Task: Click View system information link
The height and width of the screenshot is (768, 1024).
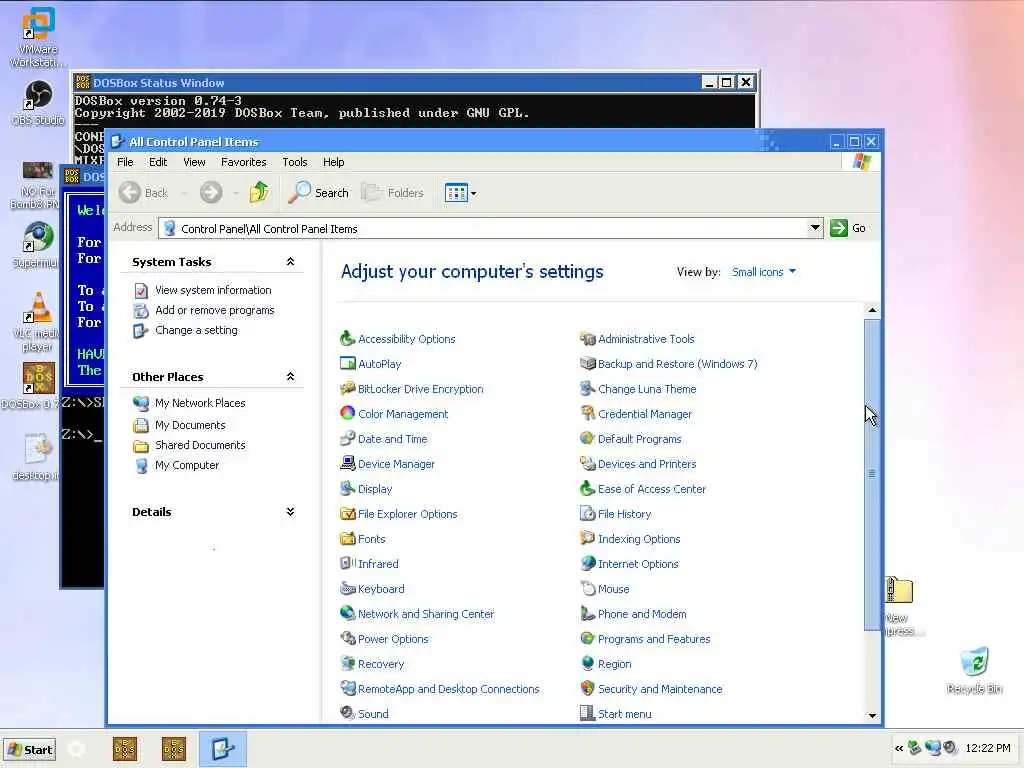Action: click(213, 290)
